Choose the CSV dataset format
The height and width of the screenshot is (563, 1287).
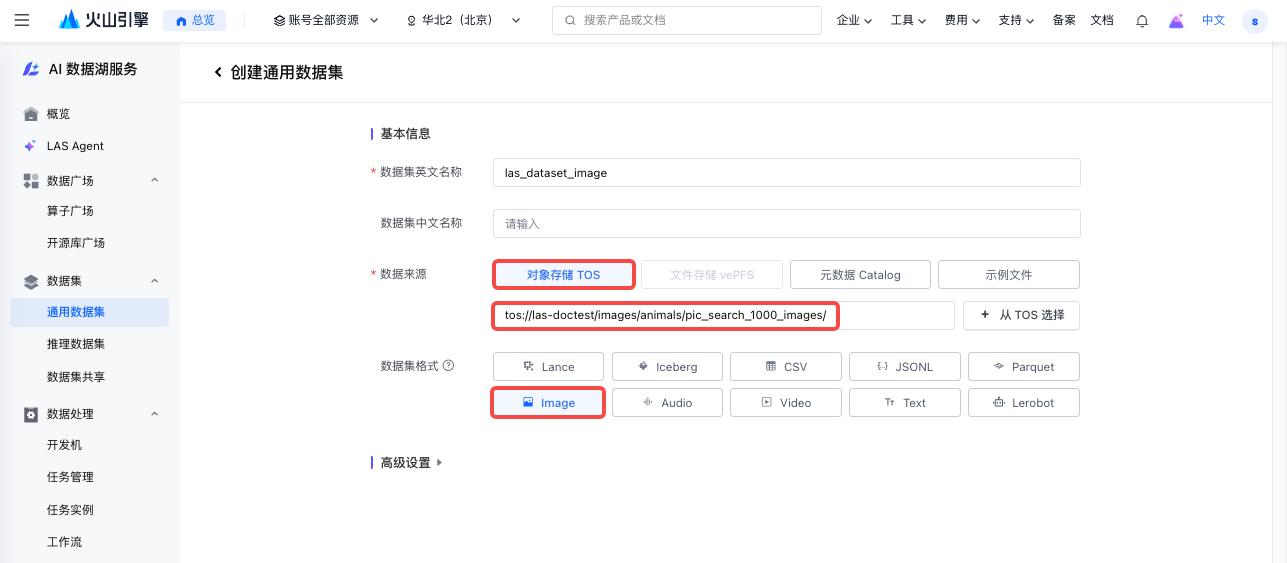[x=786, y=366]
